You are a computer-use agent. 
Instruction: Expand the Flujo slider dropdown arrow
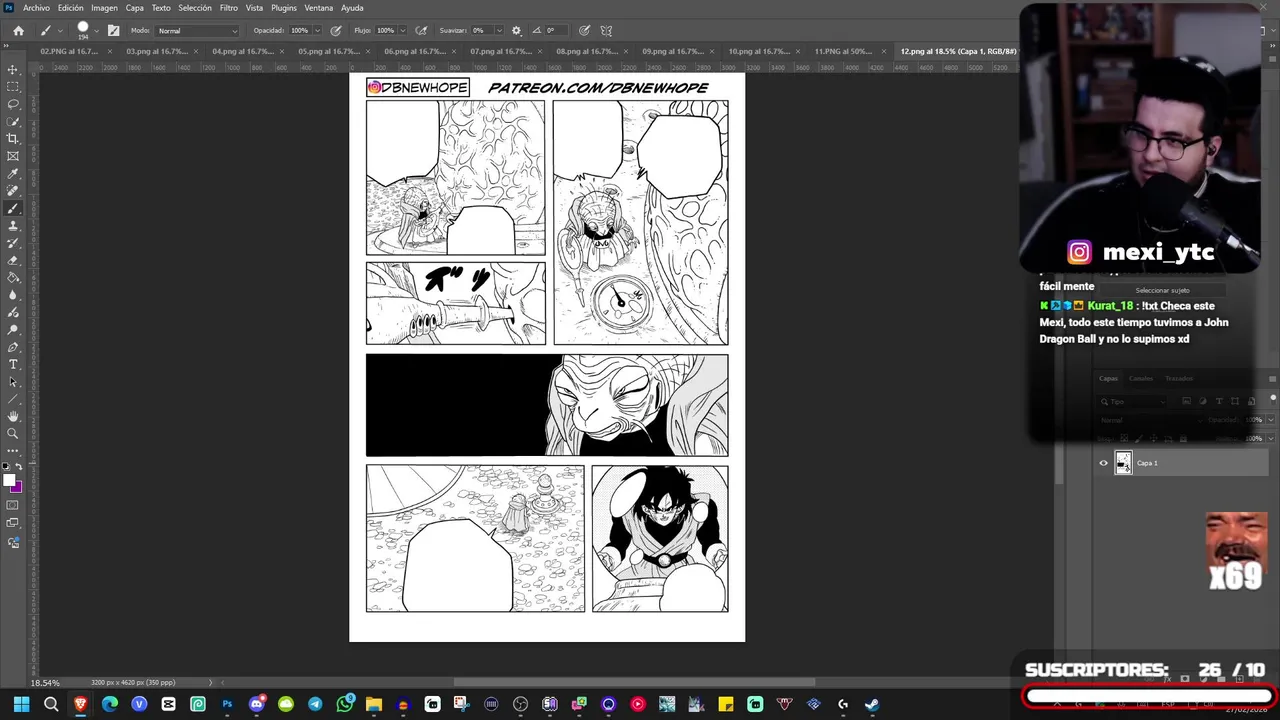click(x=403, y=31)
